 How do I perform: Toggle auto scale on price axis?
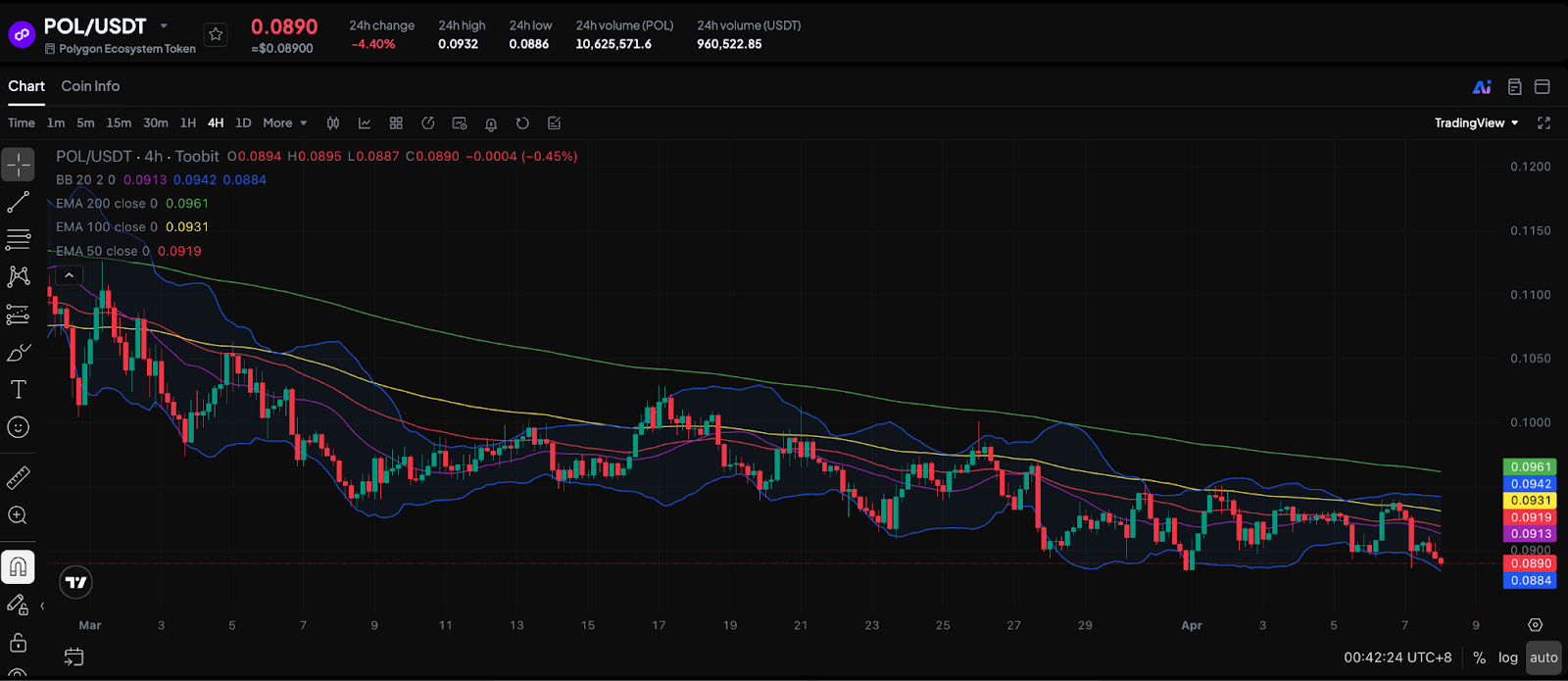pos(1543,657)
